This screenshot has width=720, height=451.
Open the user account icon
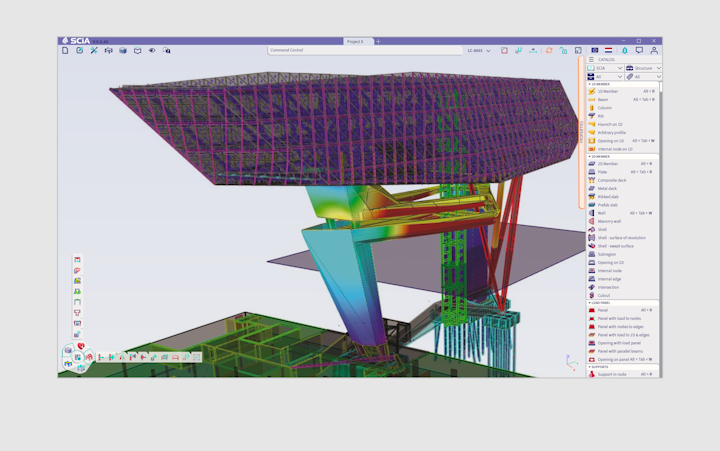(x=654, y=50)
